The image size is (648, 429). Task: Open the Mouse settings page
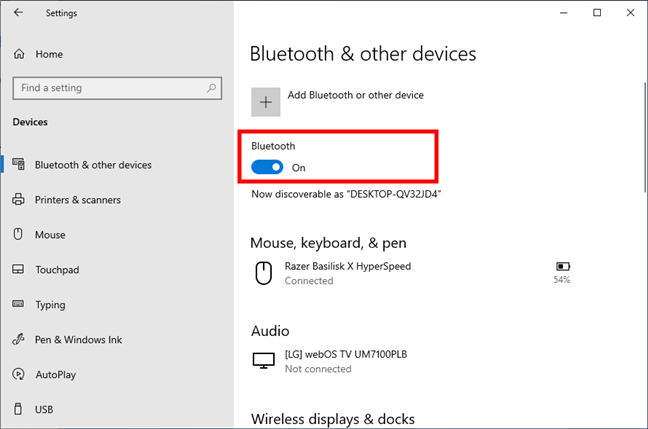(x=50, y=235)
